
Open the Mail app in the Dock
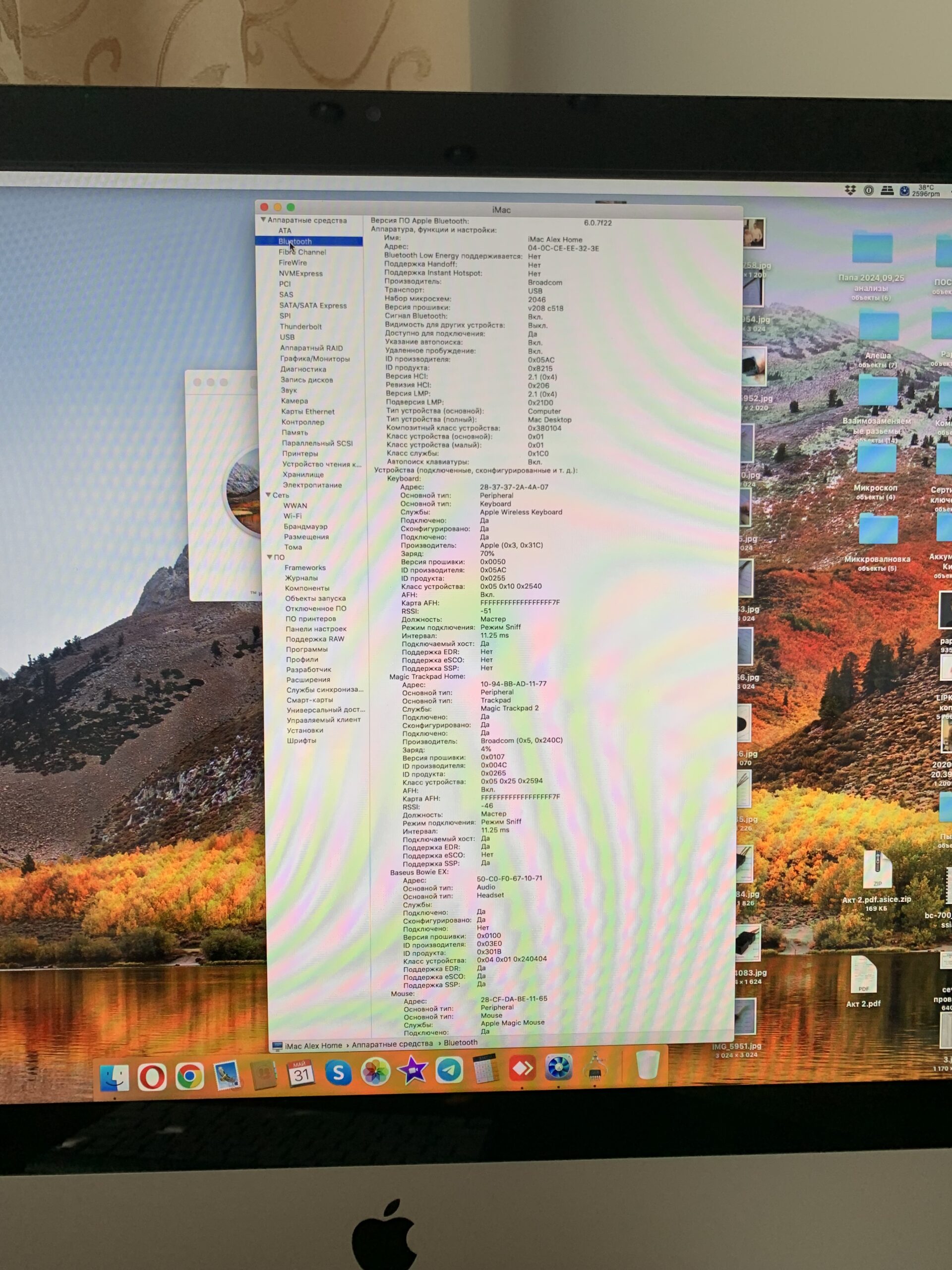click(x=227, y=1076)
